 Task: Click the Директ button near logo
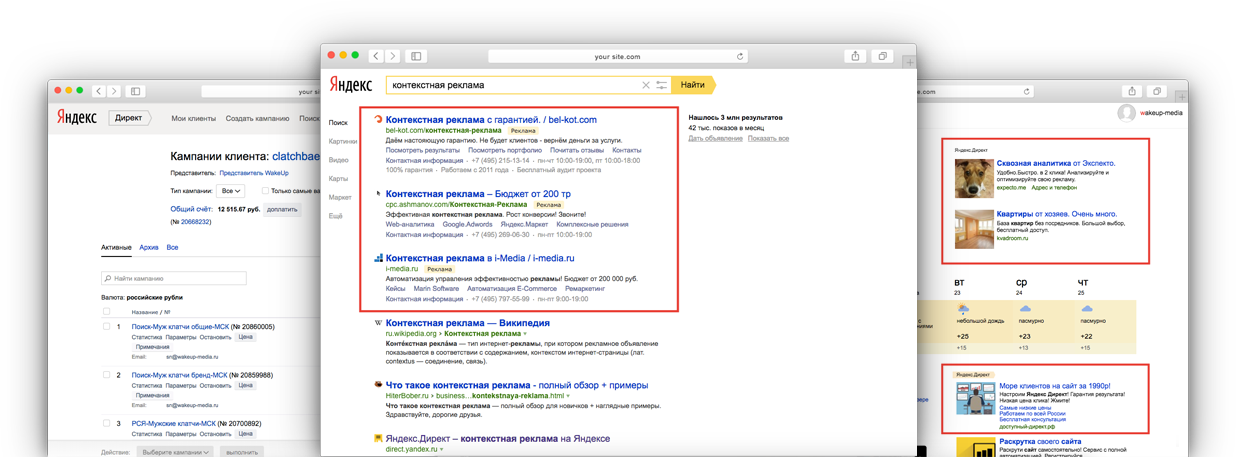[x=130, y=117]
